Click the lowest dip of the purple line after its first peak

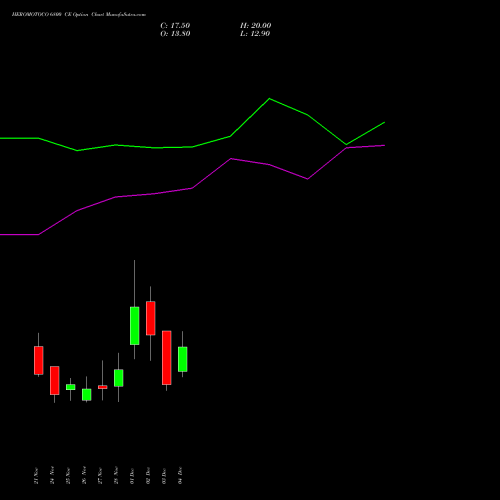[307, 179]
